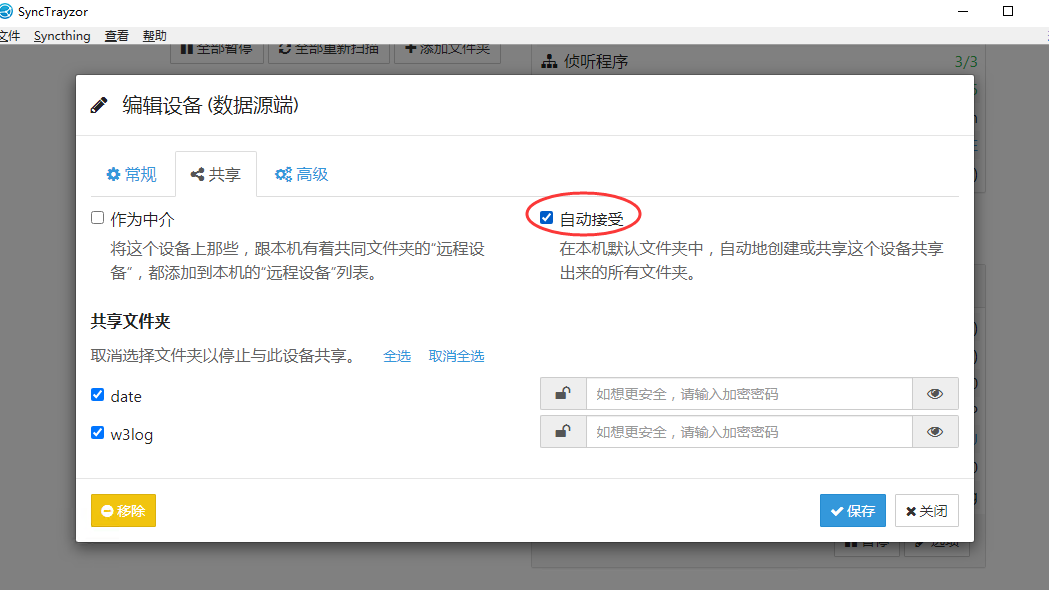This screenshot has height=590, width=1049.
Task: Show password using eye icon for date
Action: point(935,394)
